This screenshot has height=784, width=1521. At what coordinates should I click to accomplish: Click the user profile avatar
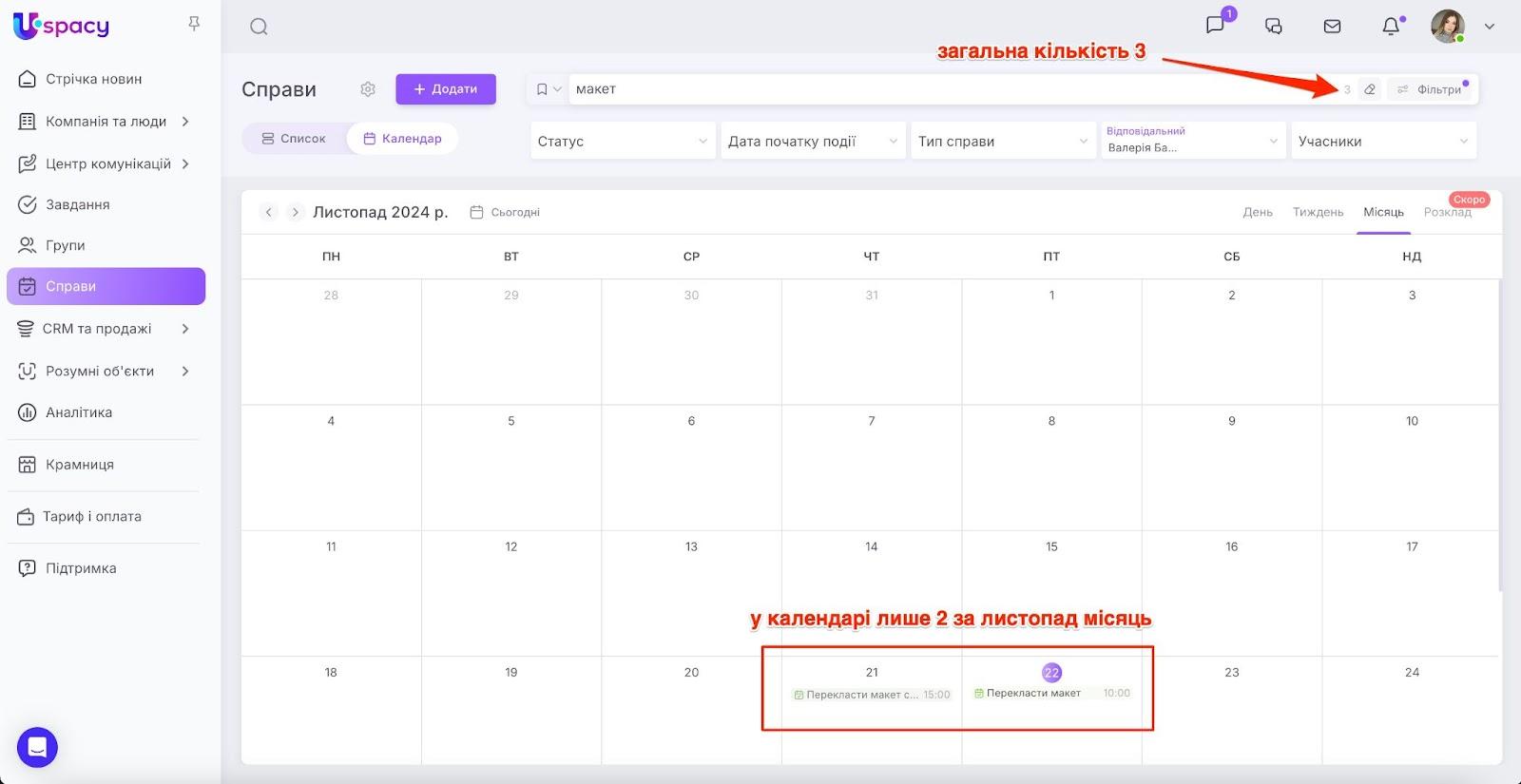tap(1448, 27)
